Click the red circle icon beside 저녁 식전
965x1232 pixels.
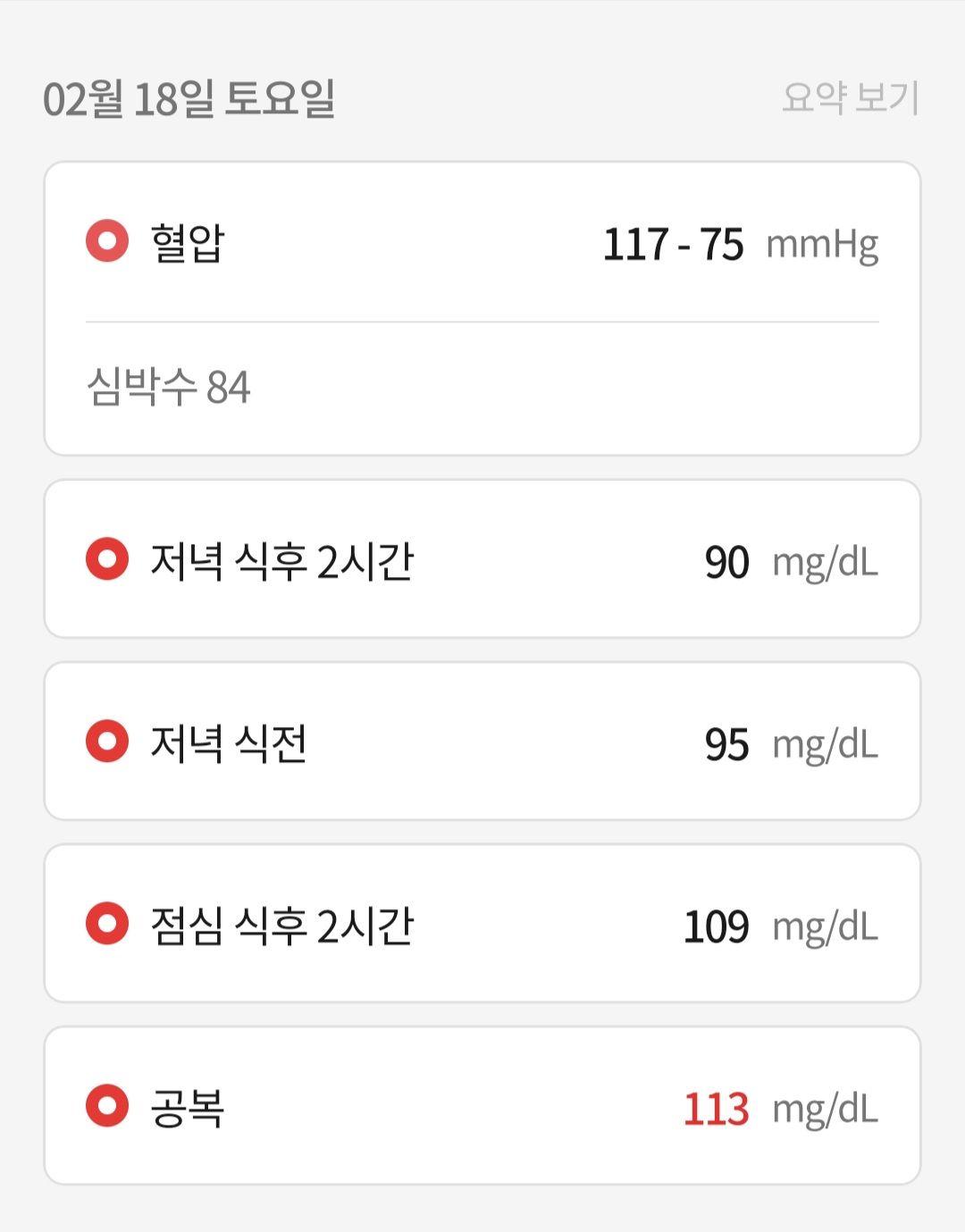[107, 742]
